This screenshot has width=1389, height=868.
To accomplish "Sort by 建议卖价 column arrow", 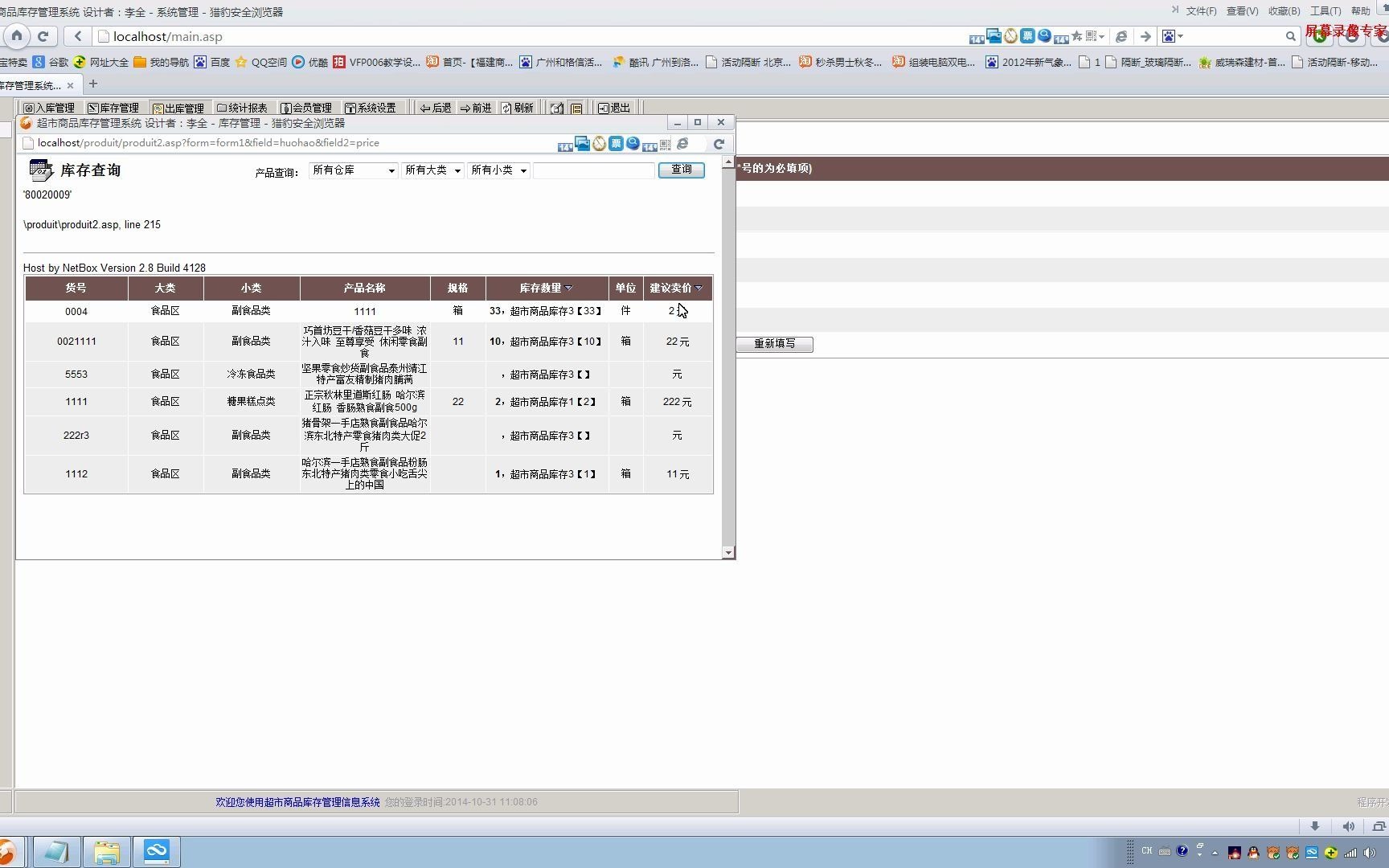I will tap(699, 288).
